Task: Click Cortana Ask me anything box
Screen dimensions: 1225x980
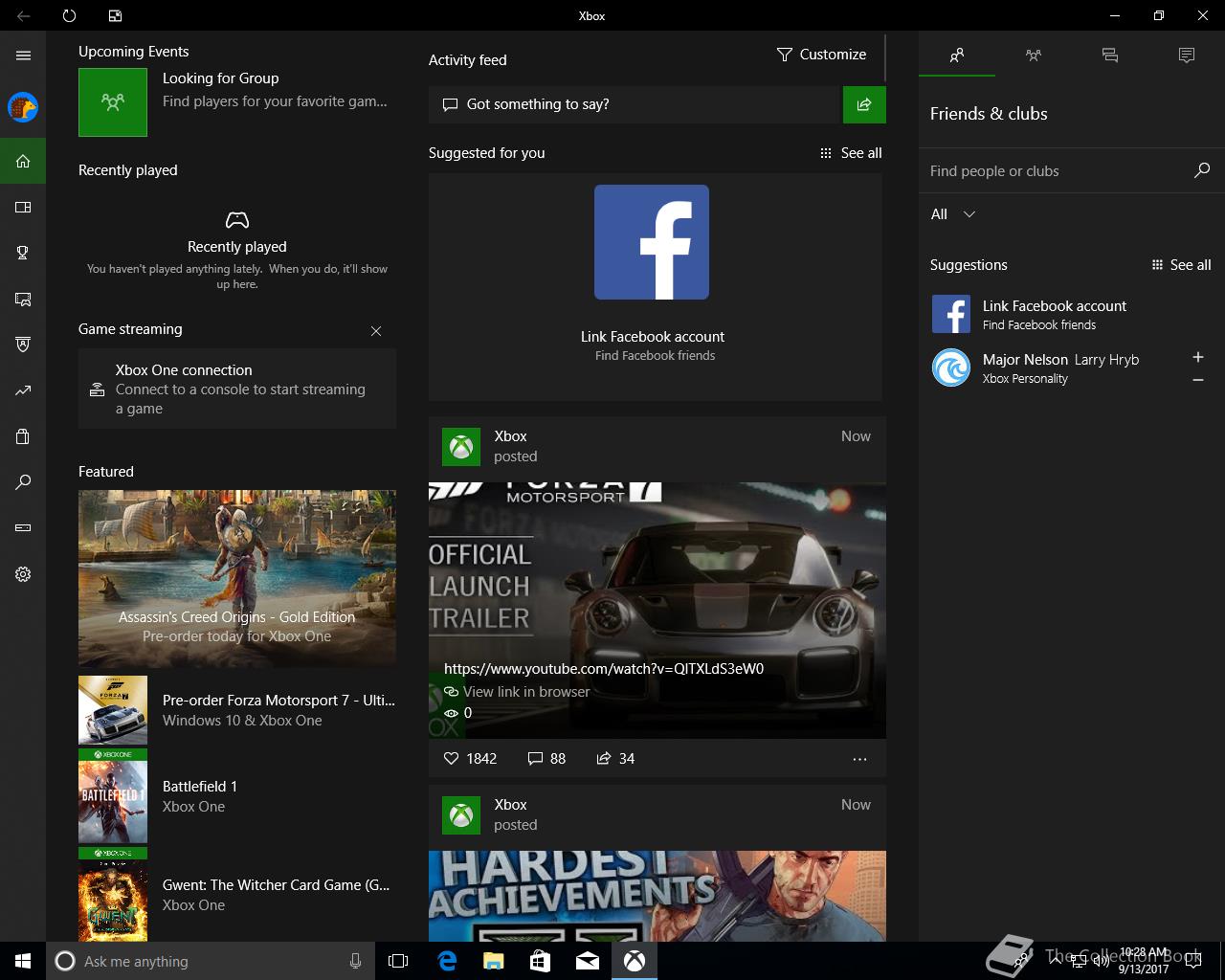Action: click(x=209, y=961)
